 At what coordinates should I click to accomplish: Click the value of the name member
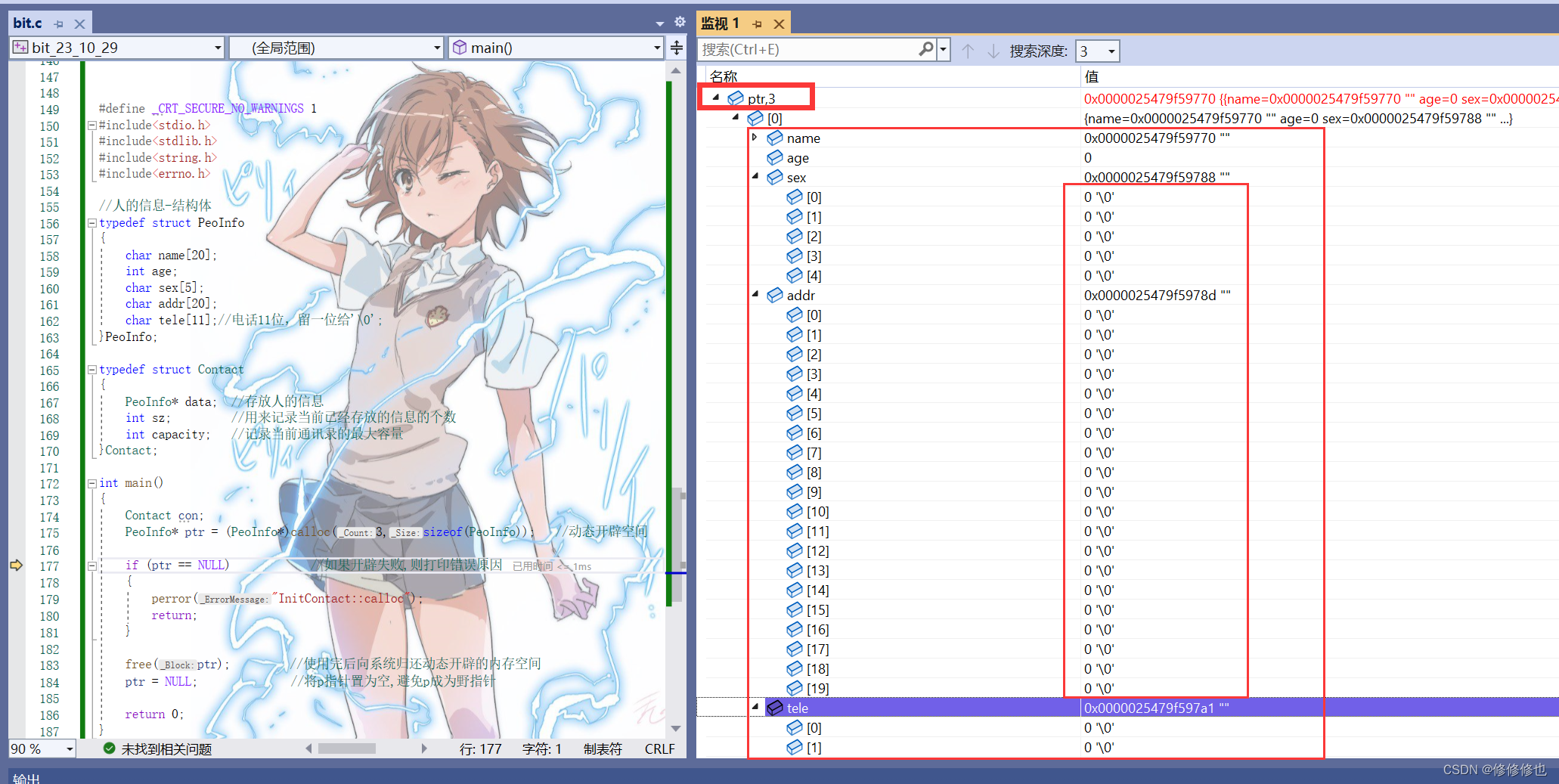(x=1157, y=138)
